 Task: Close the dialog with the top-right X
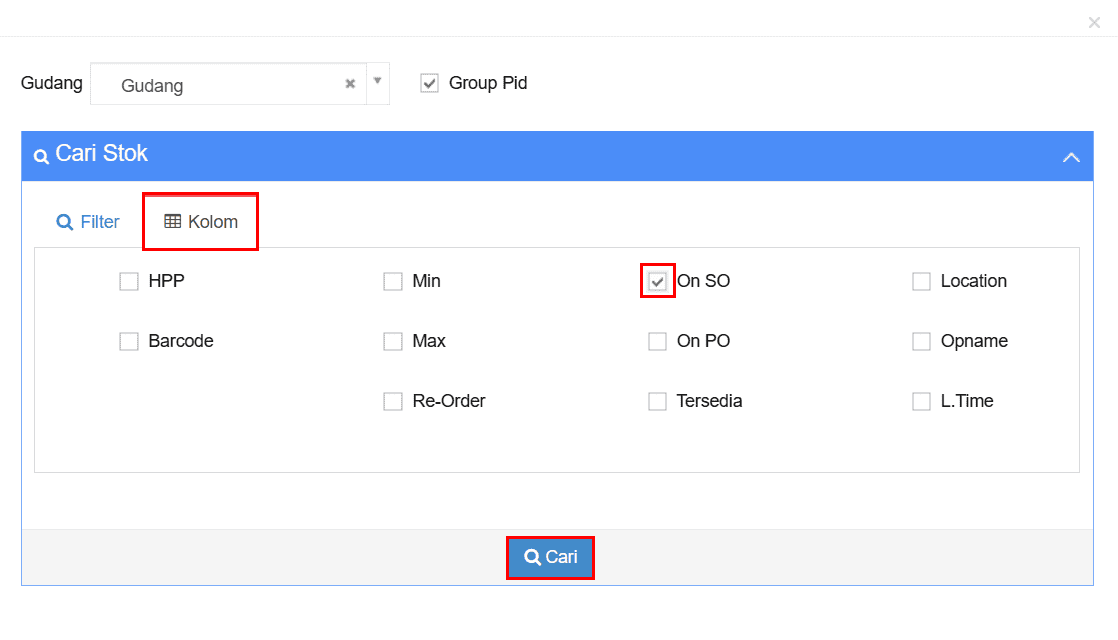[1094, 23]
